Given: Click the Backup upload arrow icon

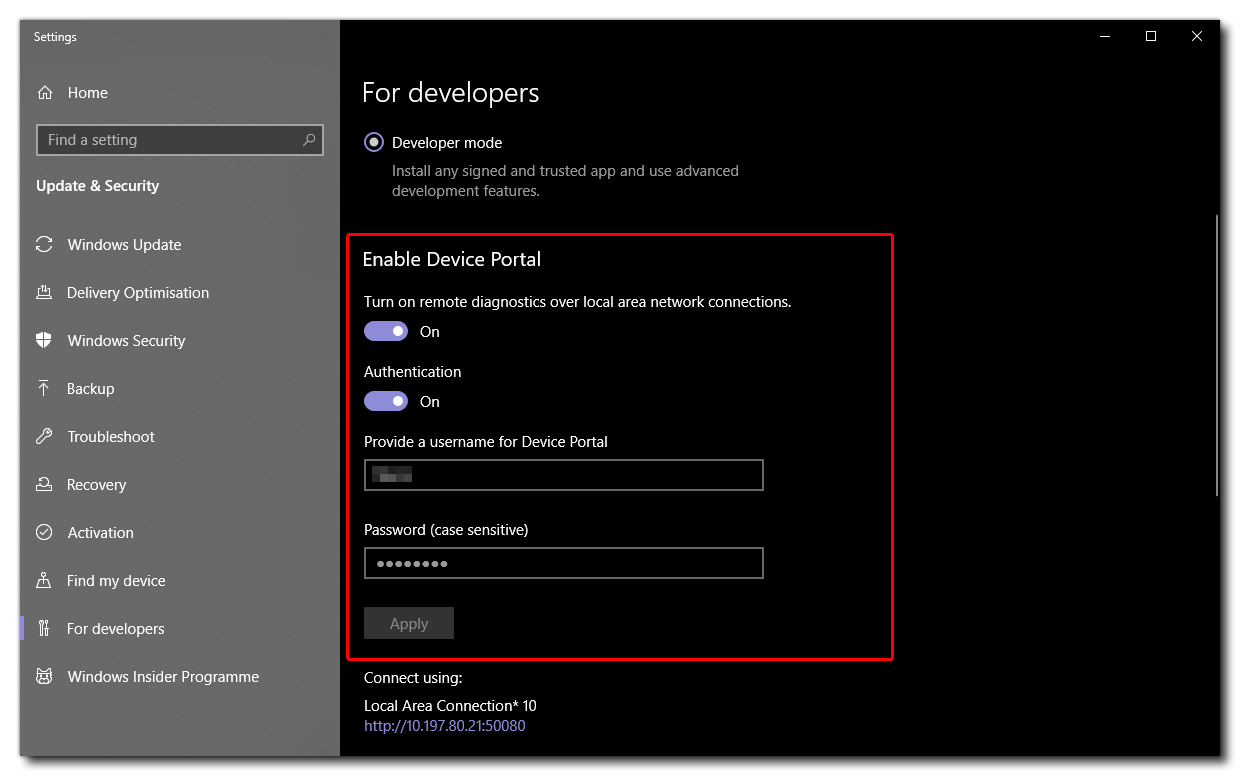Looking at the screenshot, I should coord(44,389).
